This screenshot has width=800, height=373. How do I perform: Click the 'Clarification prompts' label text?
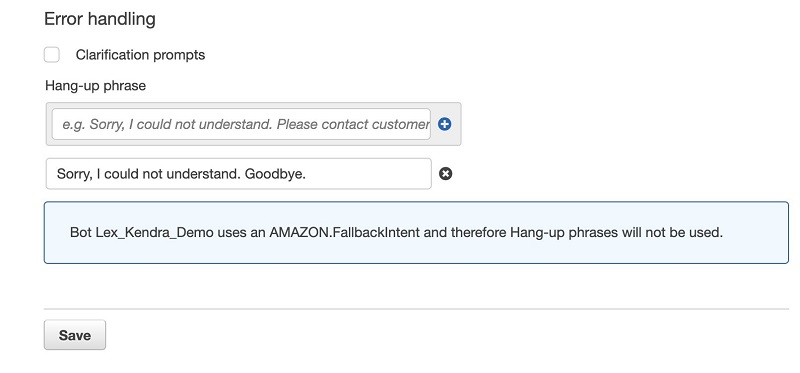[140, 55]
